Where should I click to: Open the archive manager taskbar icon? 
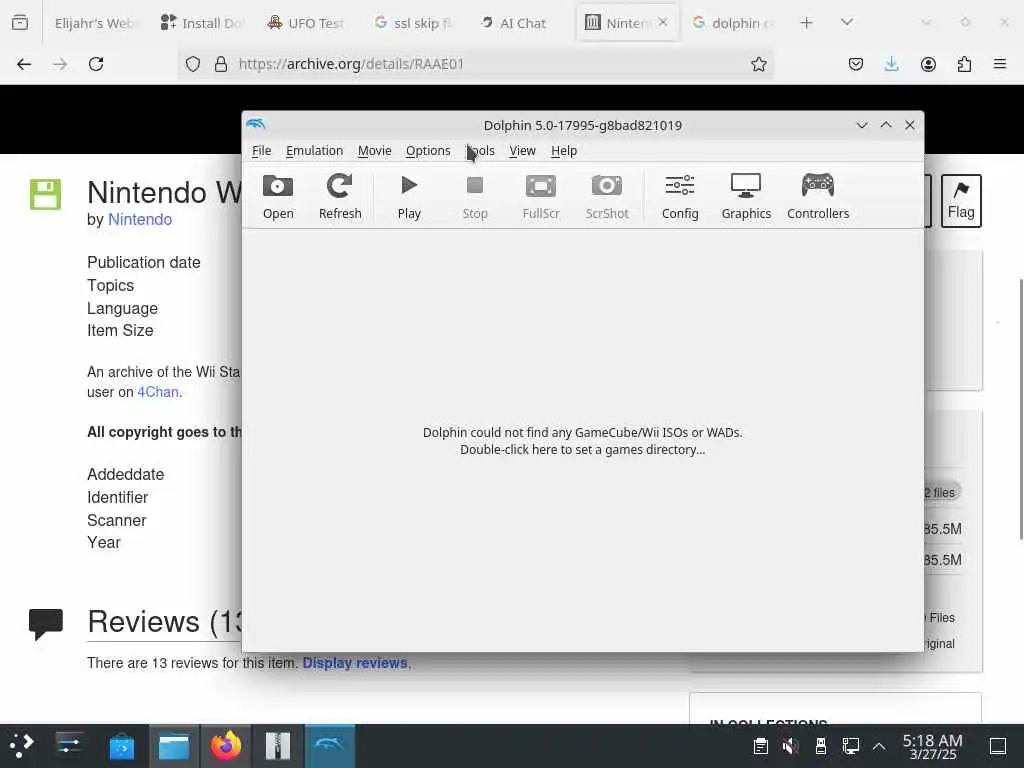(x=278, y=746)
